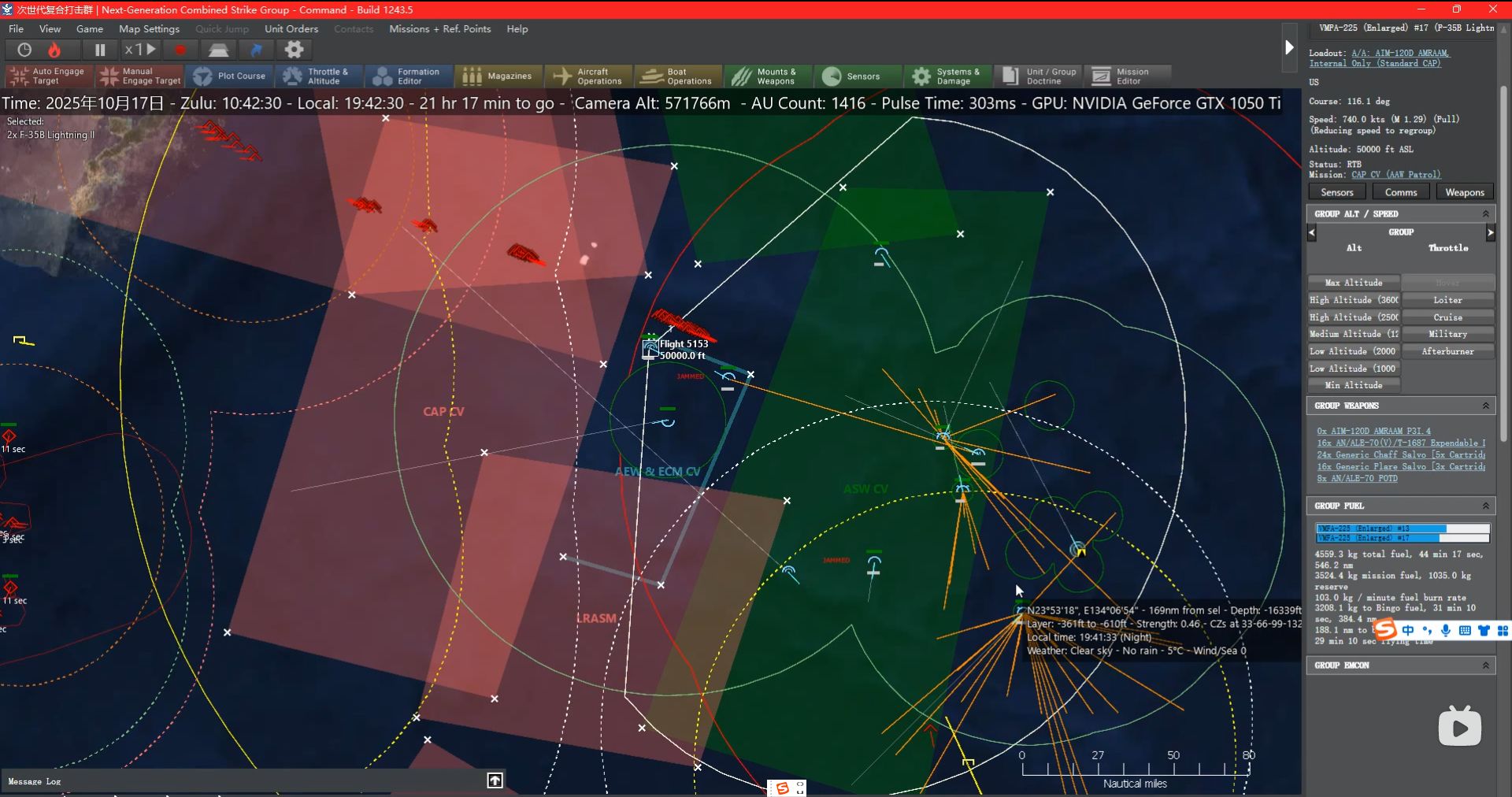Click Sogou IME soft keyboard icon
This screenshot has height=797, width=1512.
coord(1465,630)
